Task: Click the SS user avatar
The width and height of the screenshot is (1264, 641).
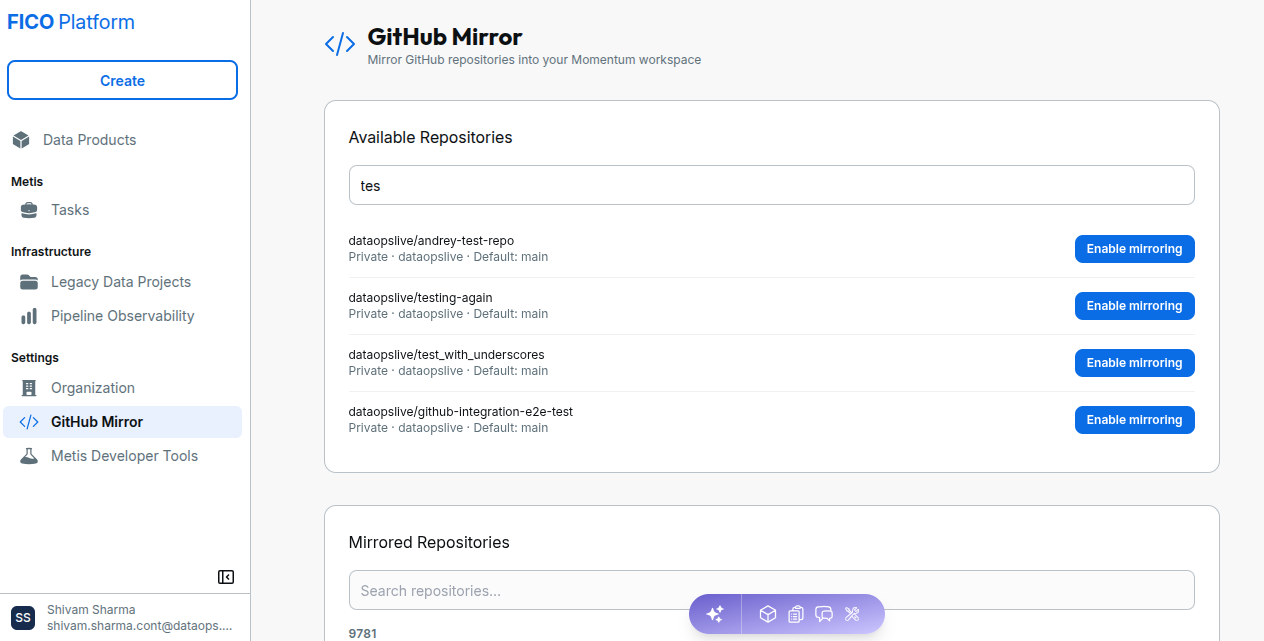Action: [23, 617]
